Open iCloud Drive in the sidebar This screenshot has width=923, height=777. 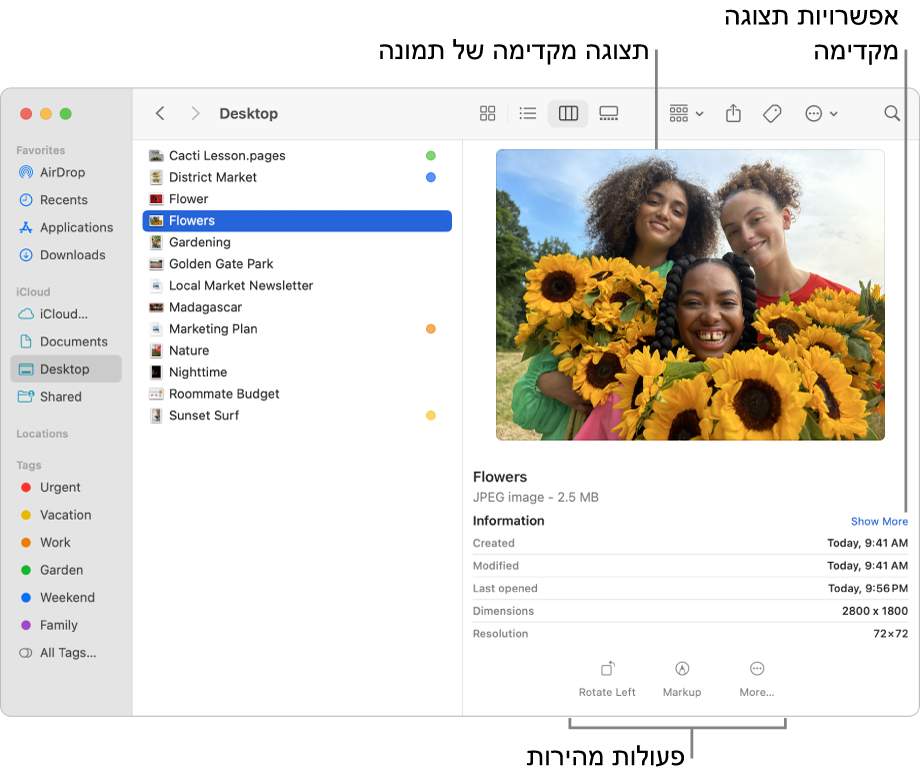point(66,314)
